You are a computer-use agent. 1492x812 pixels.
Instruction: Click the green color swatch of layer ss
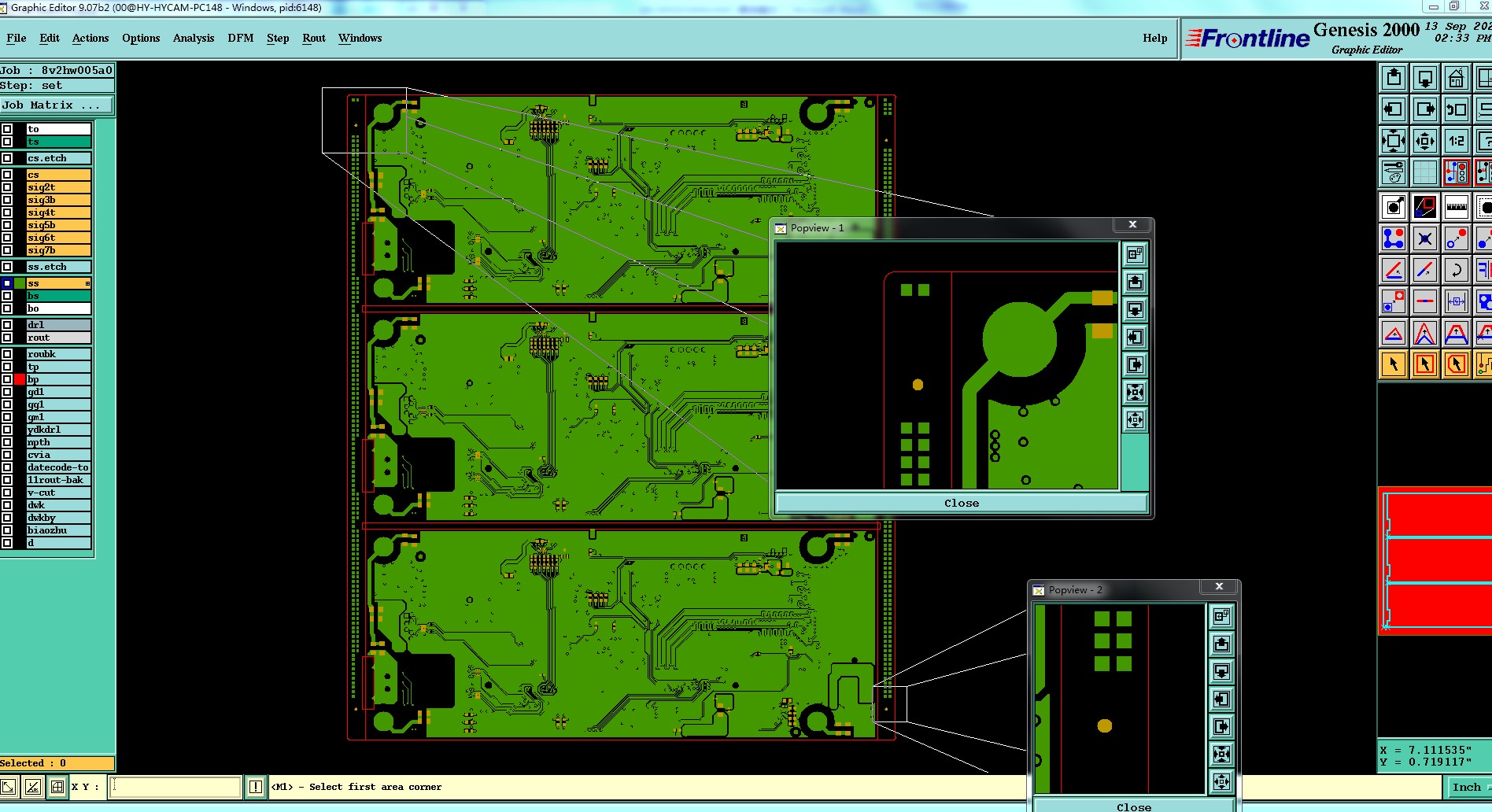20,283
